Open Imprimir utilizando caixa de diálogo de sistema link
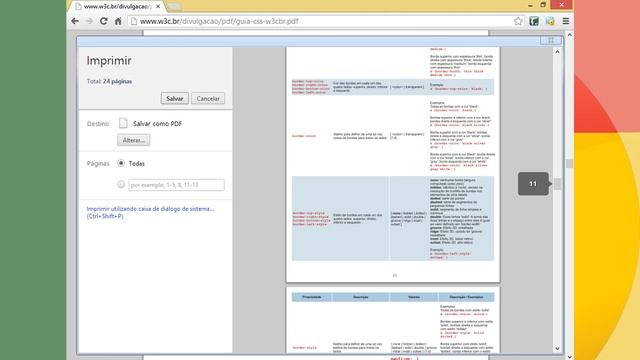This screenshot has width=640, height=360. [150, 212]
